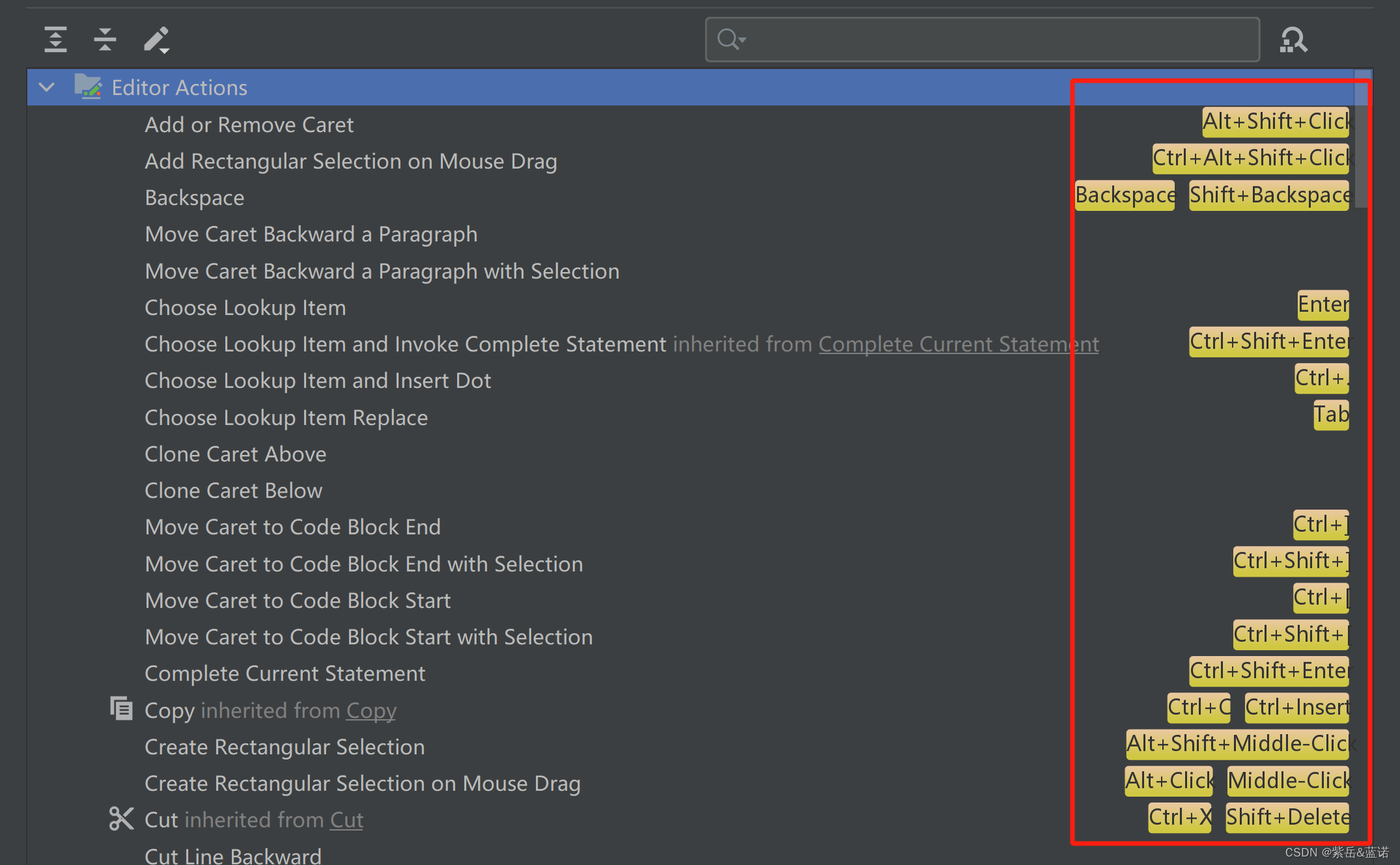Select Move Caret to Code Block End

tap(292, 527)
